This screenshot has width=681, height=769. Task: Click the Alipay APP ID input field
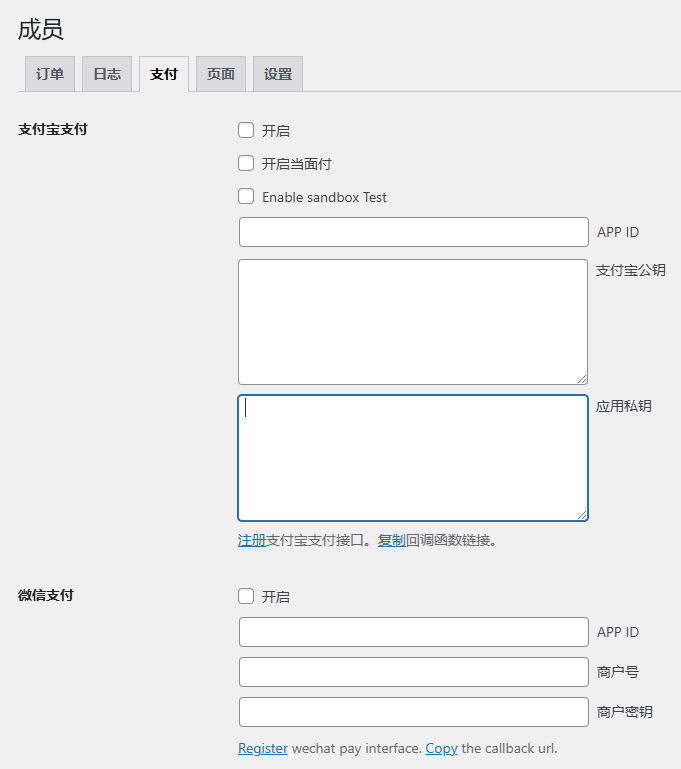(x=413, y=232)
